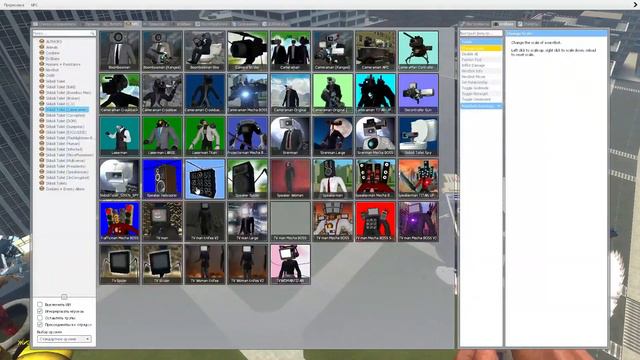Viewport: 640px width, 360px height.
Task: Pick the Cameraman Titan icon on cyan background
Action: [376, 93]
